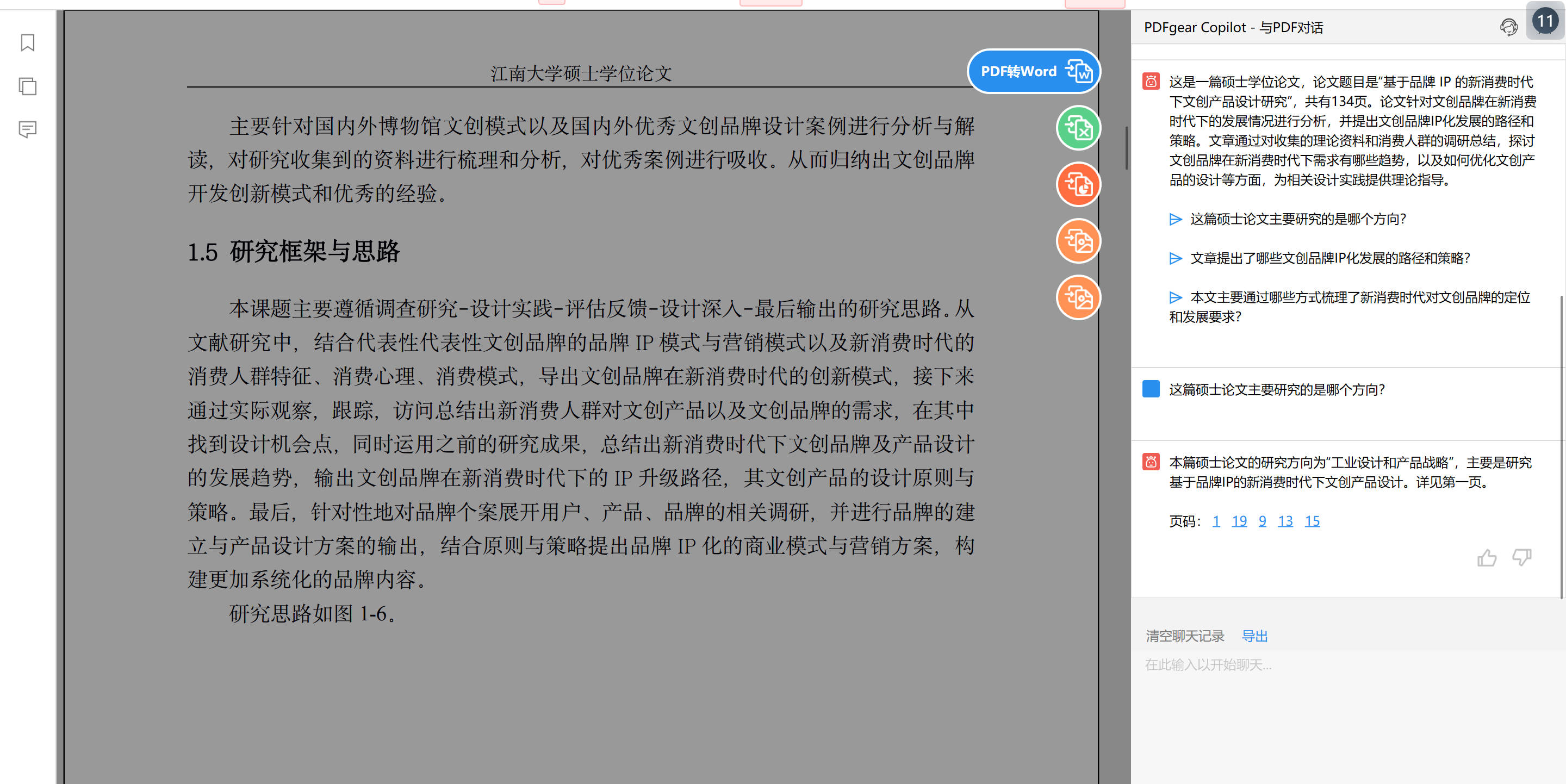Click the green PDF to Excel icon
The height and width of the screenshot is (784, 1566).
pyautogui.click(x=1078, y=128)
